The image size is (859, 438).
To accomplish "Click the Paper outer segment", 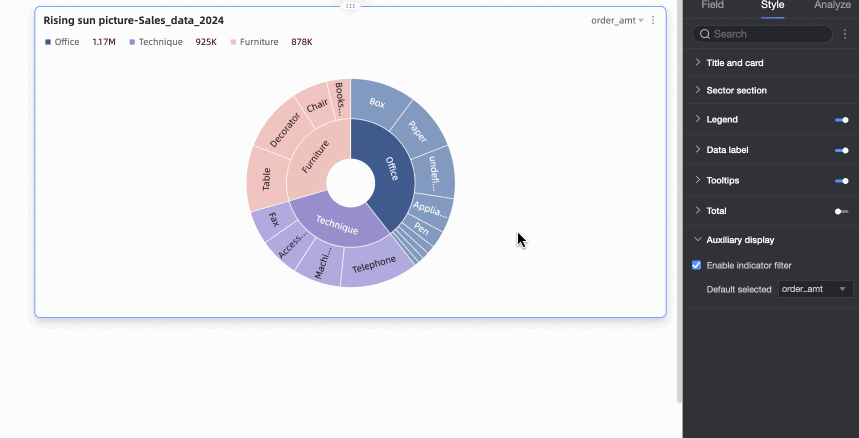I will point(418,131).
